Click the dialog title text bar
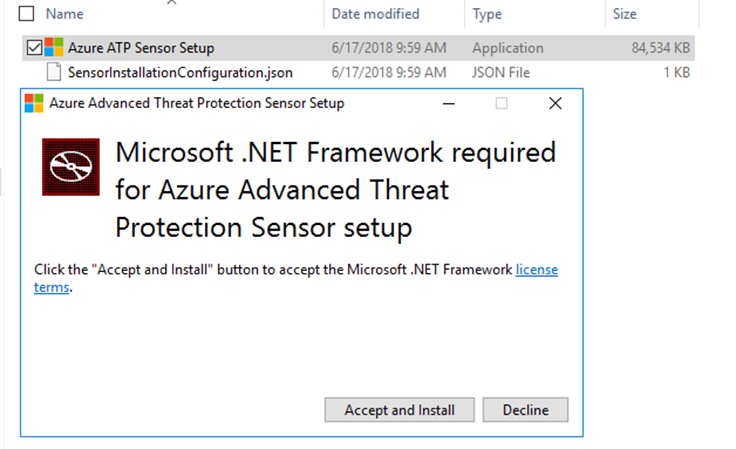 (197, 103)
